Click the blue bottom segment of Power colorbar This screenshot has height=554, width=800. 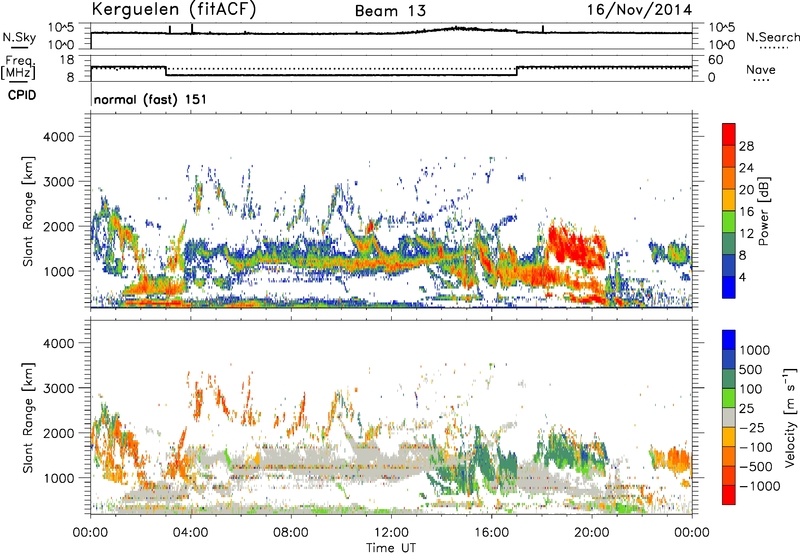click(729, 287)
